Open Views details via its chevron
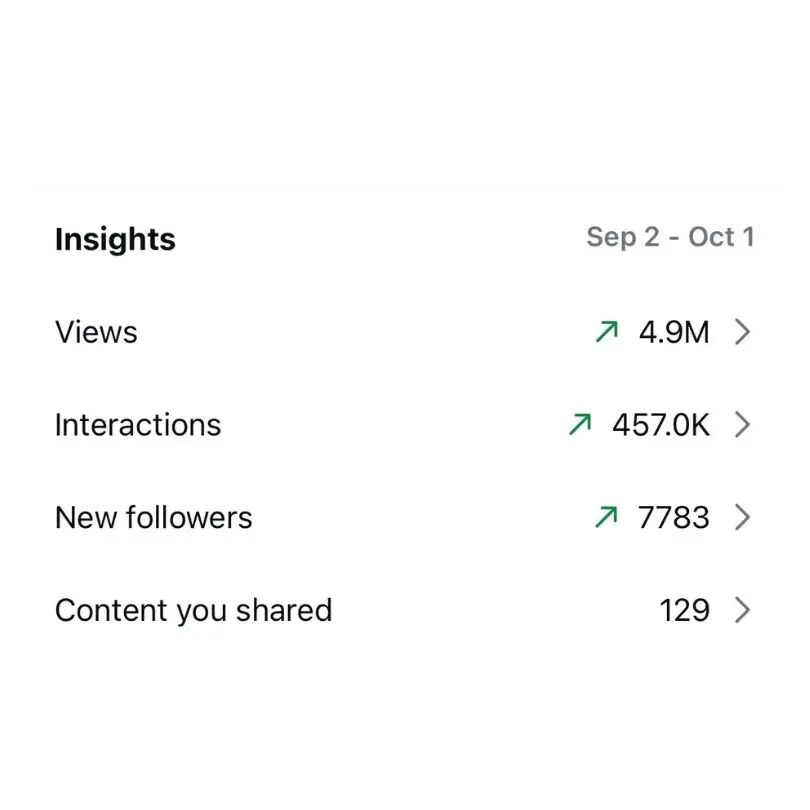 click(x=742, y=332)
